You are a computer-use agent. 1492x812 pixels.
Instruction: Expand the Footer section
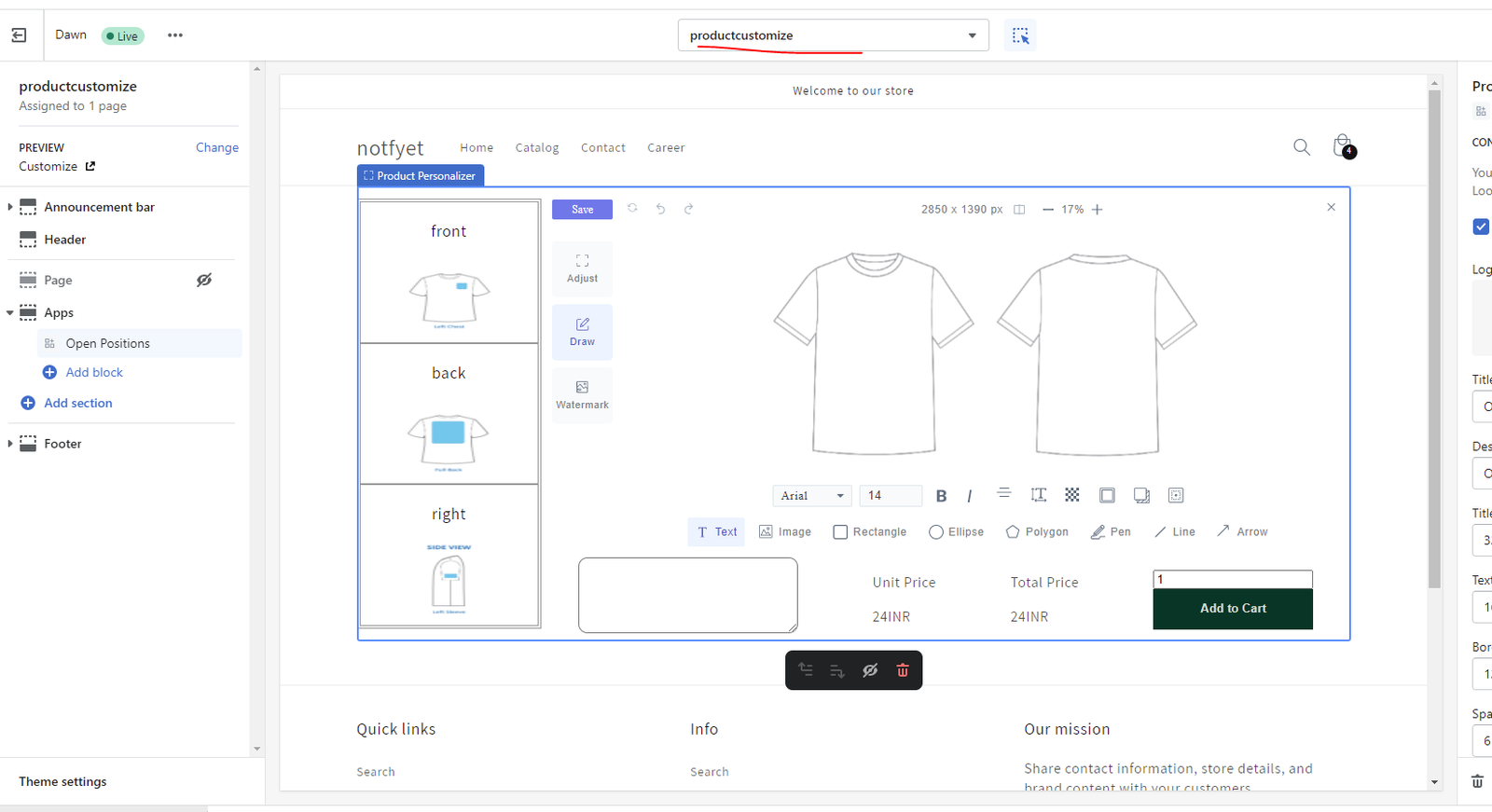(10, 444)
